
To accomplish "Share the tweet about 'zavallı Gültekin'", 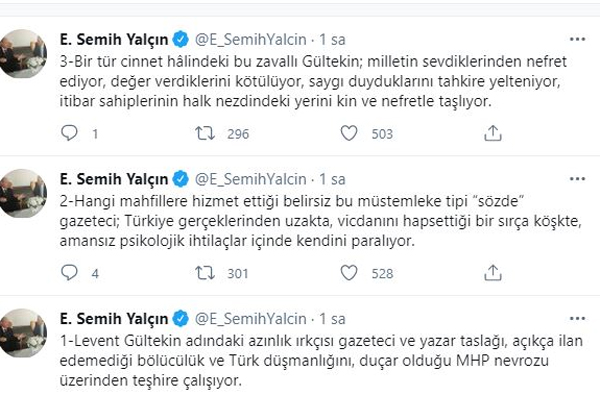I will (x=492, y=133).
